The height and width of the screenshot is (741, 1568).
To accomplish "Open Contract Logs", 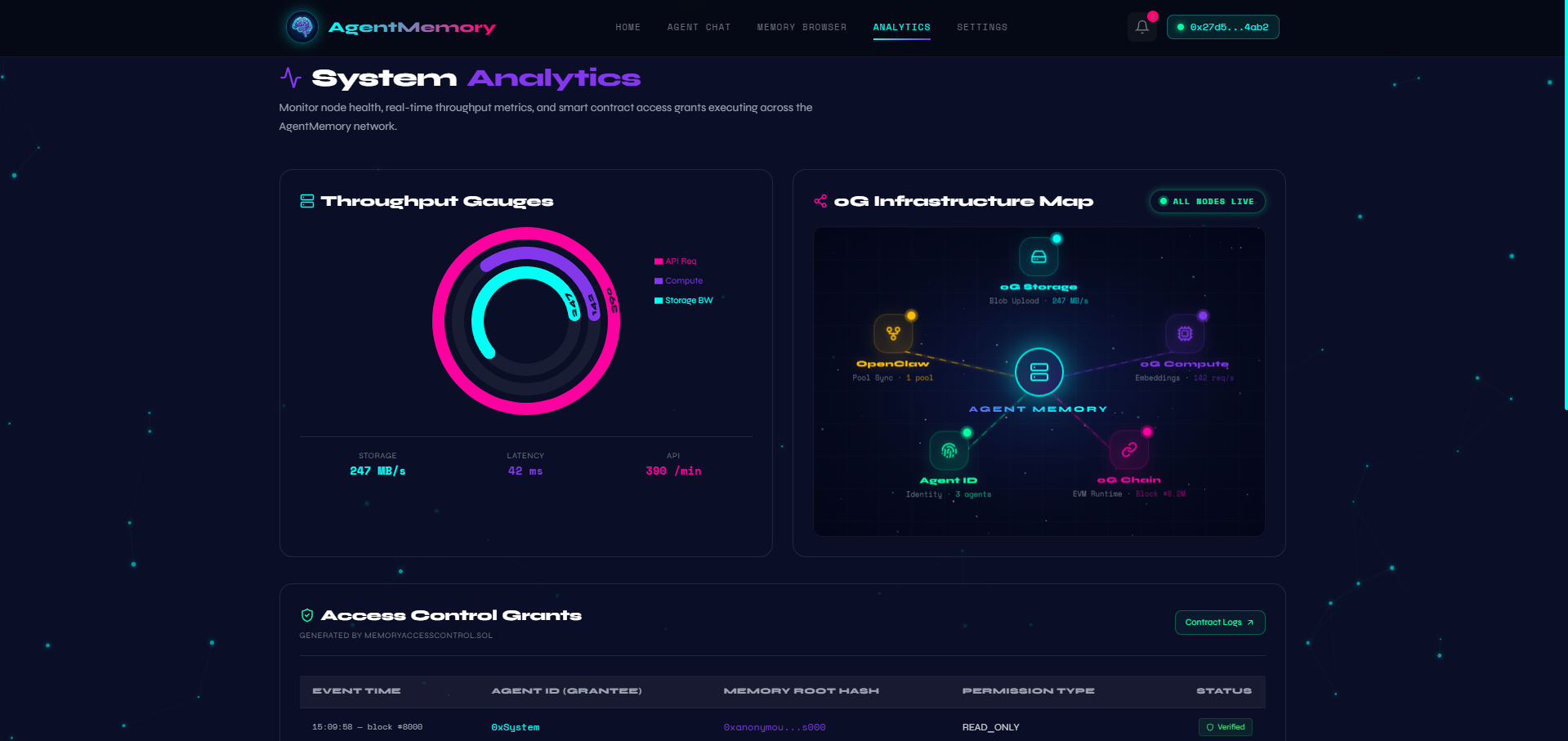I will pyautogui.click(x=1220, y=623).
